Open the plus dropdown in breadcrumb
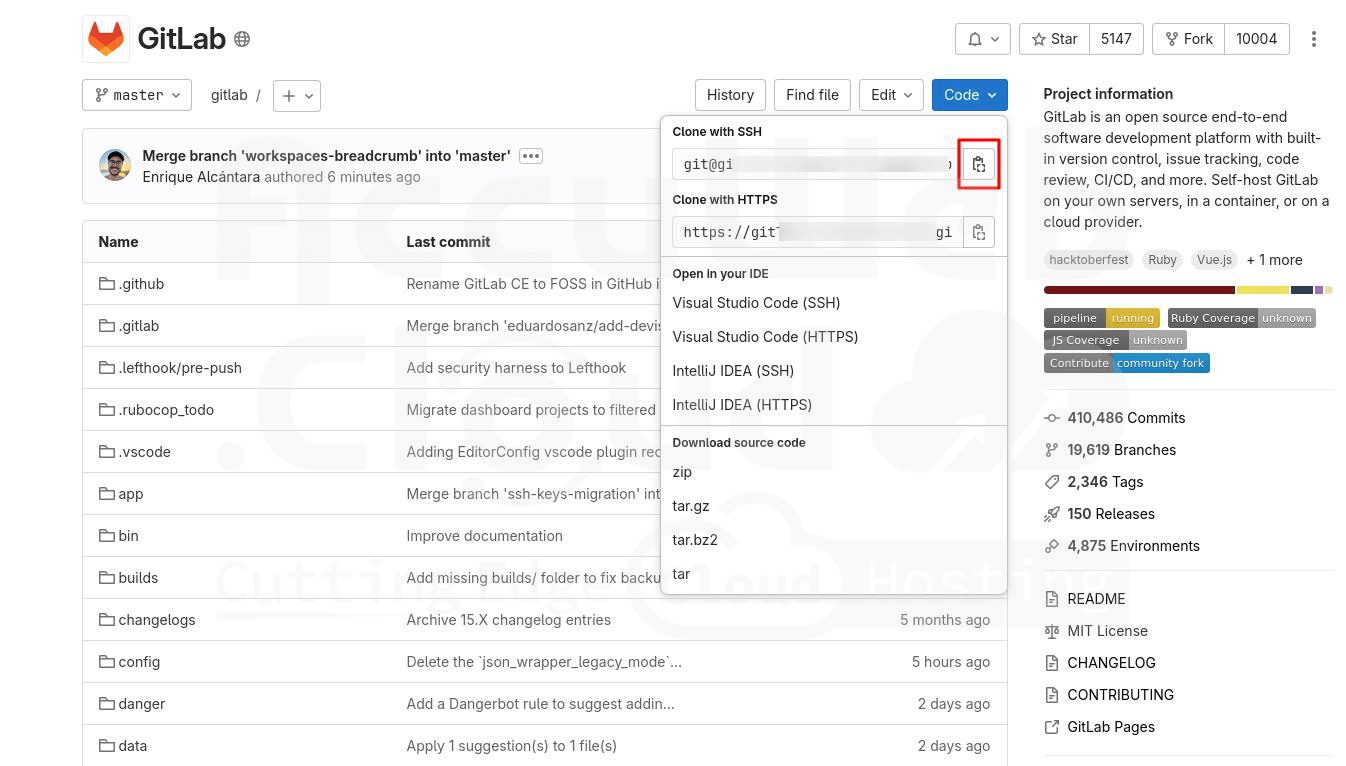1346x766 pixels. 295,95
